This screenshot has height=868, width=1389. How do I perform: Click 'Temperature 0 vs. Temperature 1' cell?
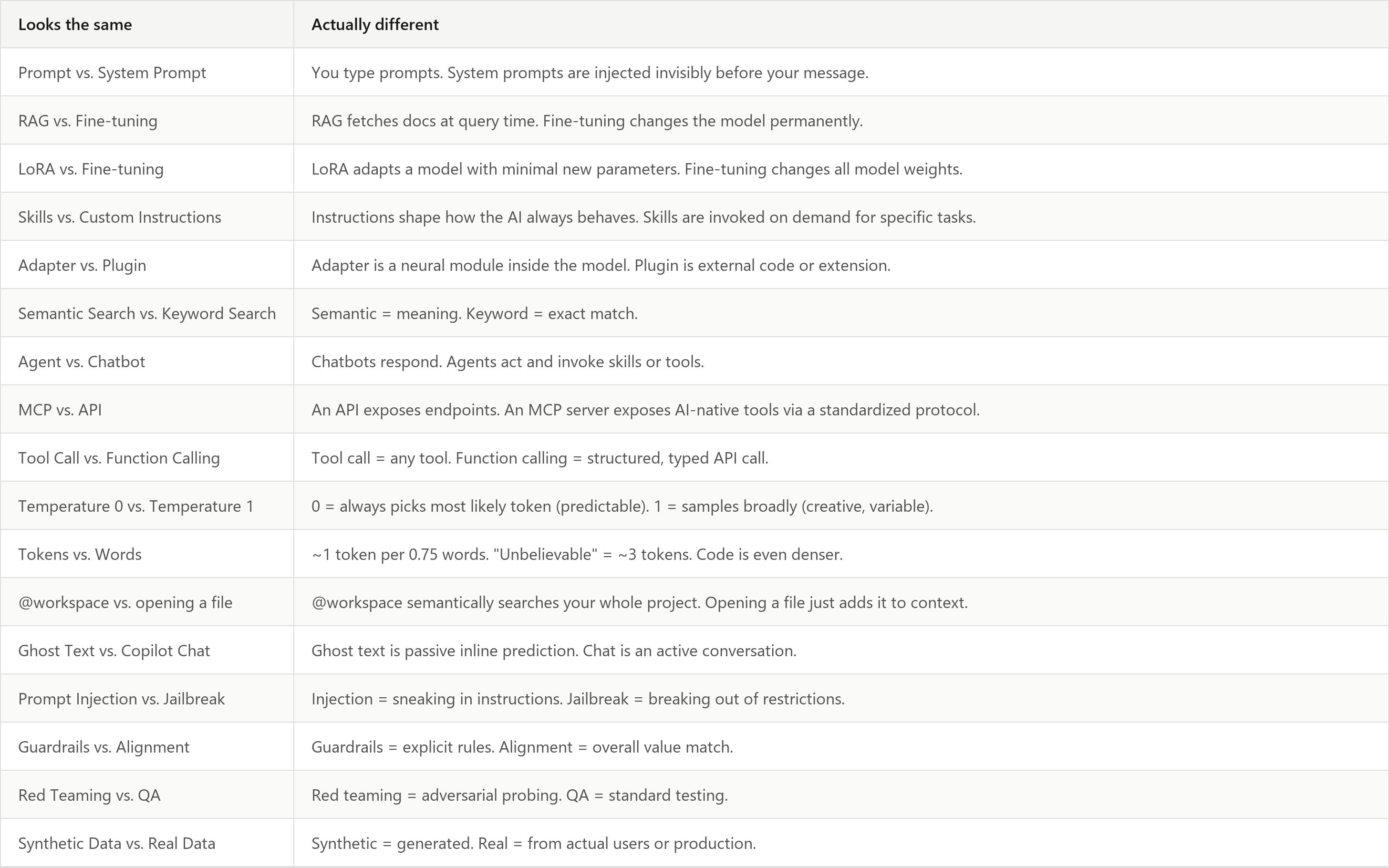pos(147,506)
